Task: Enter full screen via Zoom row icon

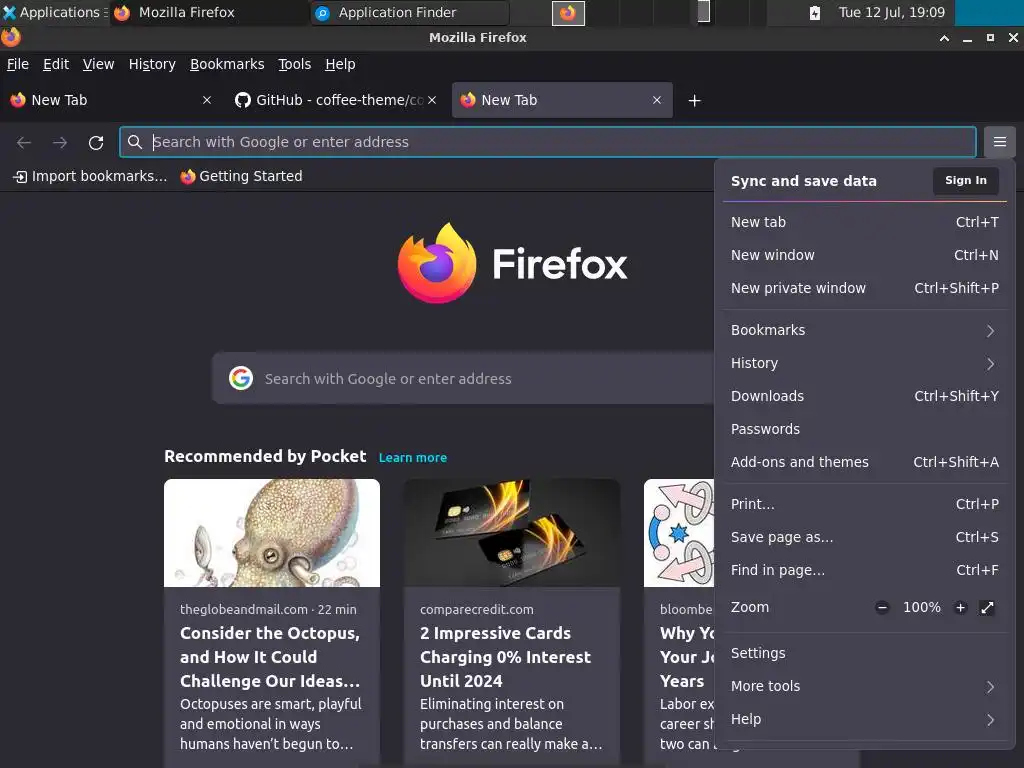Action: (x=987, y=607)
